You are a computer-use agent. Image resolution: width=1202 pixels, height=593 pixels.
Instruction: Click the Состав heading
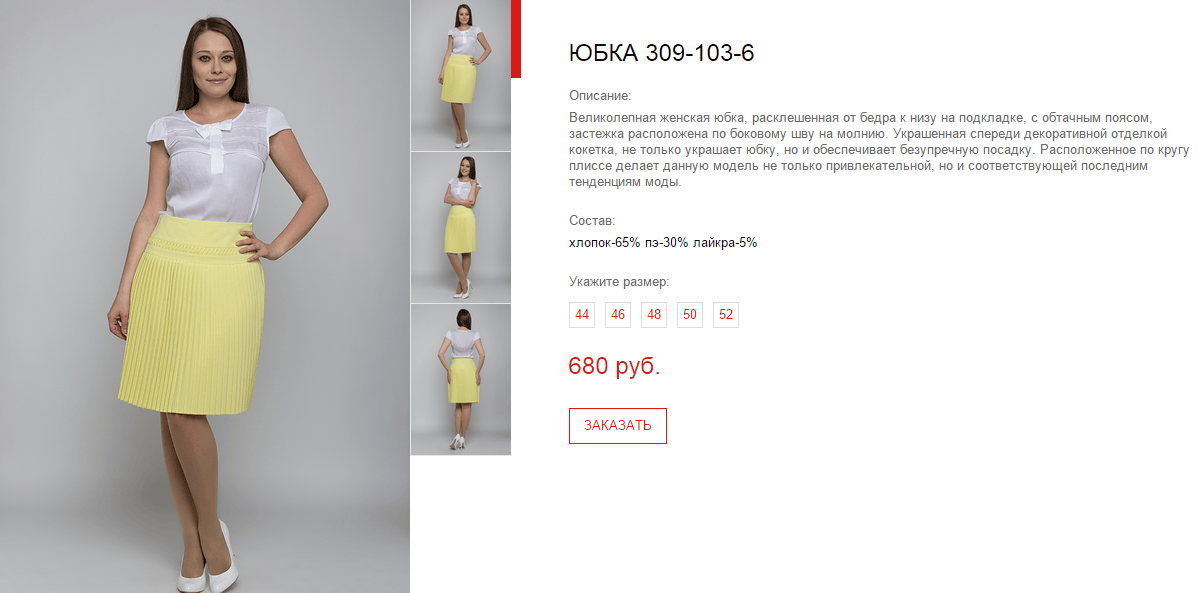pos(592,220)
